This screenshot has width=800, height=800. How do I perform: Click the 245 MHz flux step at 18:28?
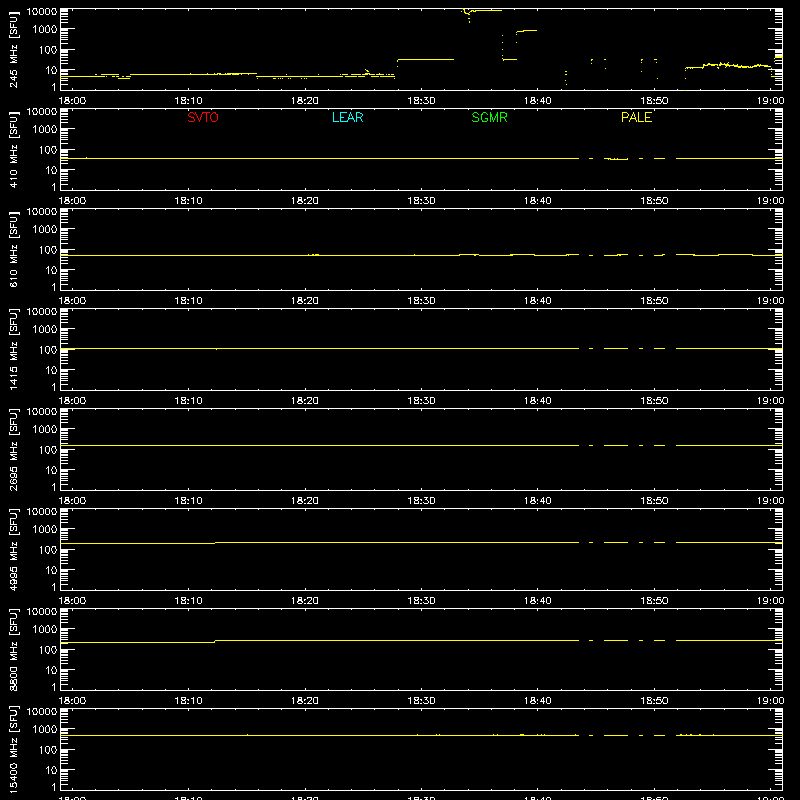pyautogui.click(x=397, y=63)
